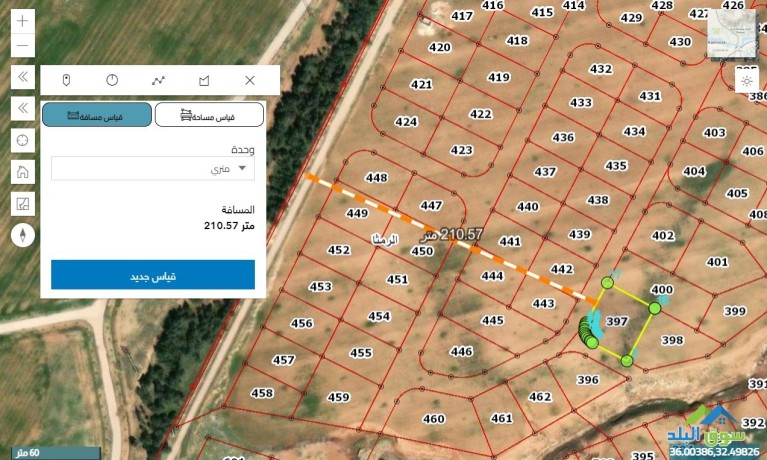Screen dimensions: 767x460
Task: Collapse the lower double-chevron panel expander
Action: click(x=23, y=108)
